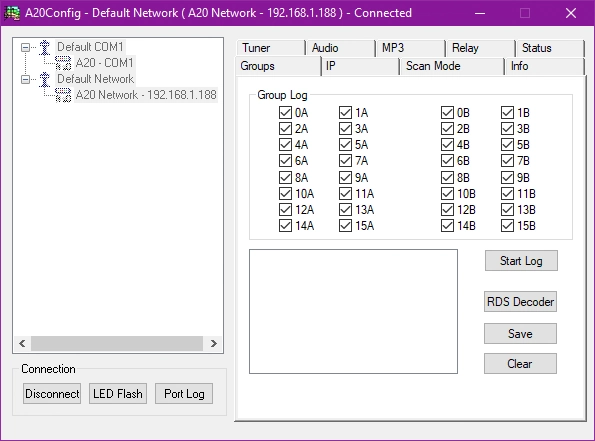Uncheck the 0A group checkbox

pyautogui.click(x=285, y=113)
